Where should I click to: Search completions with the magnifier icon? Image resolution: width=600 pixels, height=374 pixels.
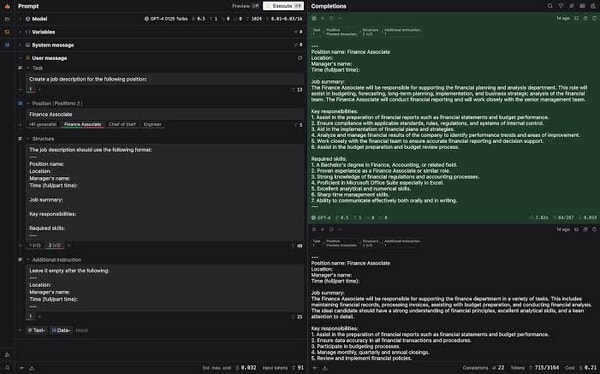(550, 6)
